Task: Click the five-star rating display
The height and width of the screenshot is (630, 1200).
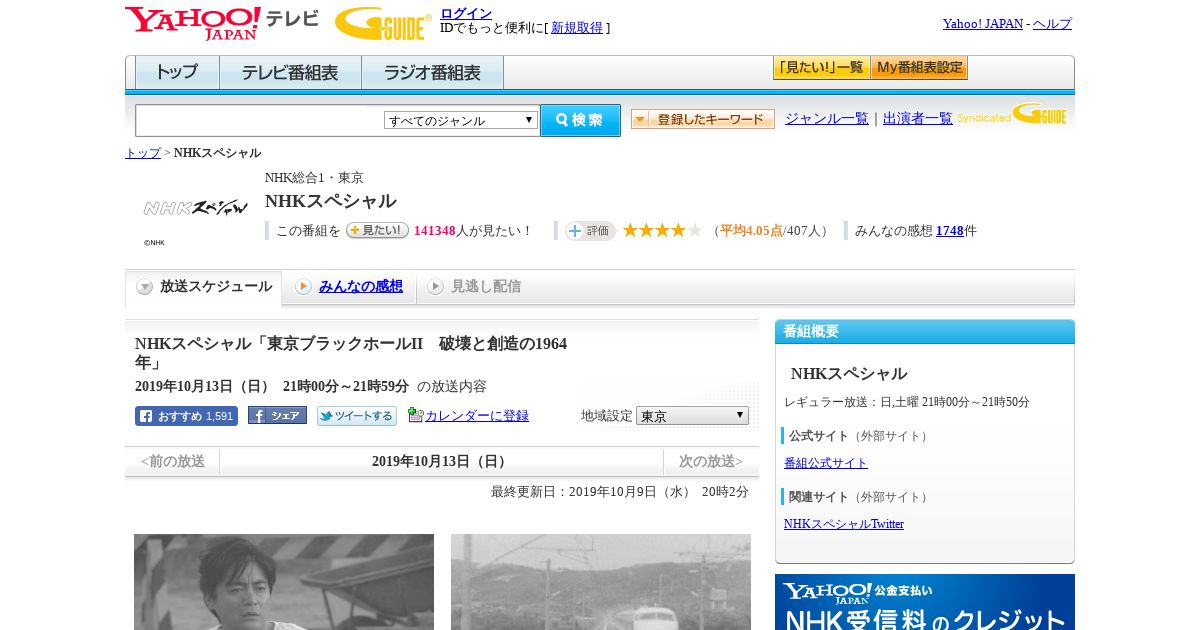Action: click(x=662, y=231)
